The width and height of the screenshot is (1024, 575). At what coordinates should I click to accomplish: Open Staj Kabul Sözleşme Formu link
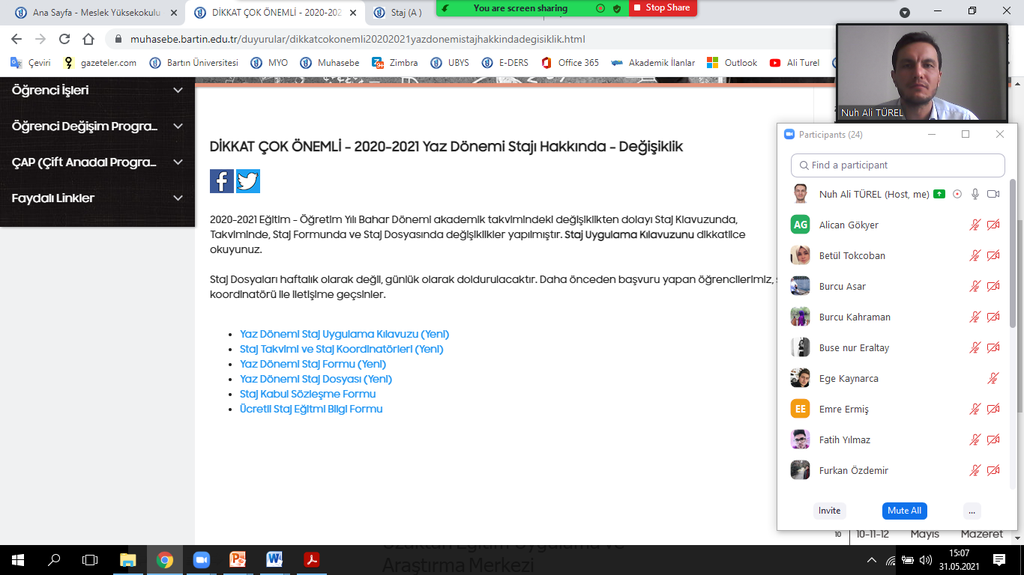(x=308, y=394)
